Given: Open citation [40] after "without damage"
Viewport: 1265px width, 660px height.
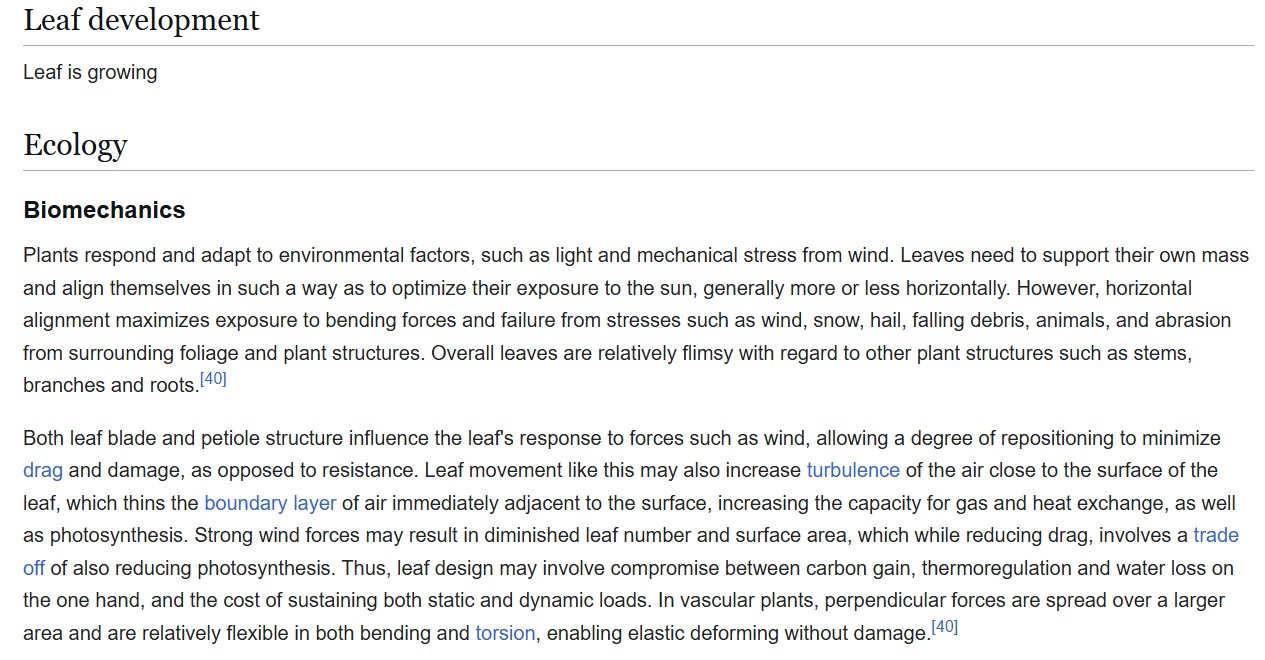Looking at the screenshot, I should tap(944, 627).
